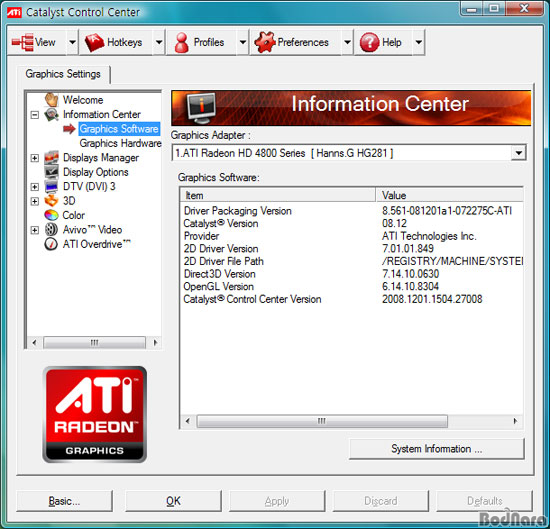The image size is (550, 529).
Task: Click the ATI logo in title bar
Action: (14, 12)
